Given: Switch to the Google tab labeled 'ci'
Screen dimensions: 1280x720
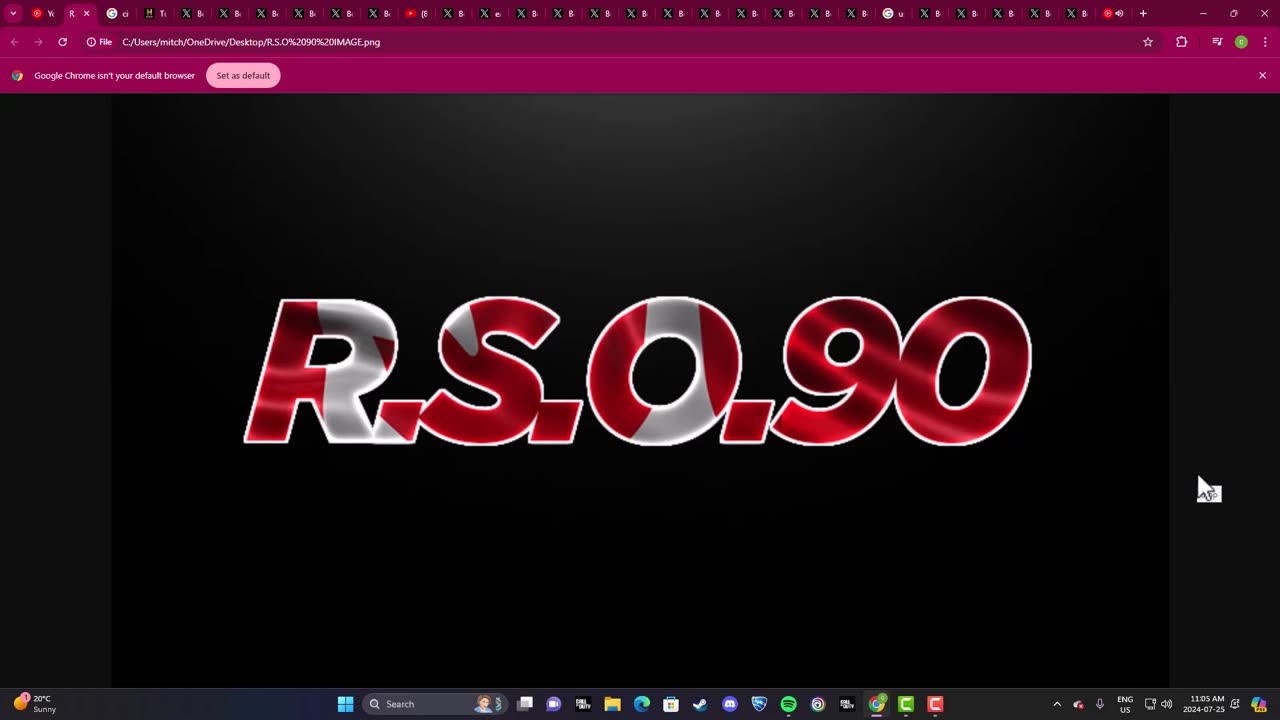Looking at the screenshot, I should point(118,13).
